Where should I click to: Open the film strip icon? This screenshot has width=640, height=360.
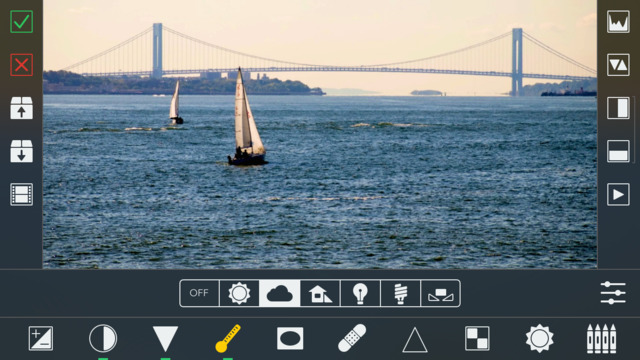[x=21, y=195]
